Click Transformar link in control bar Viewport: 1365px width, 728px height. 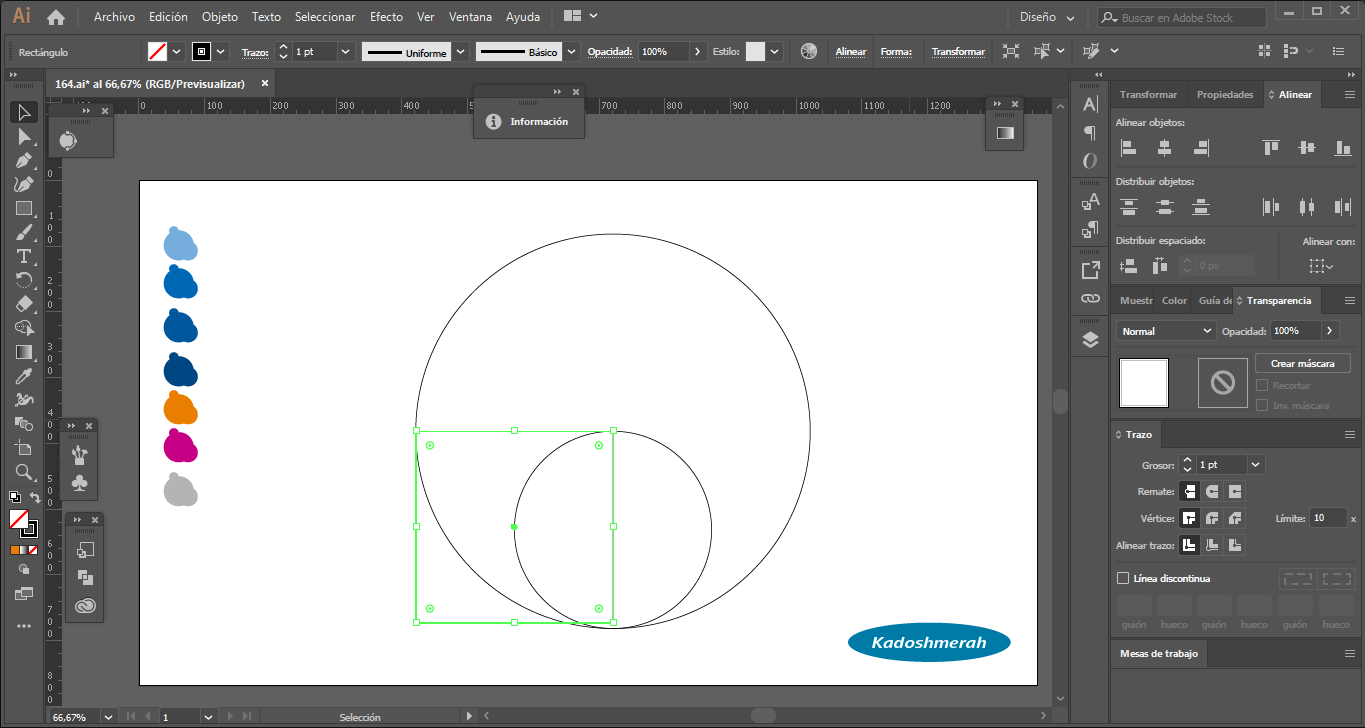[958, 52]
